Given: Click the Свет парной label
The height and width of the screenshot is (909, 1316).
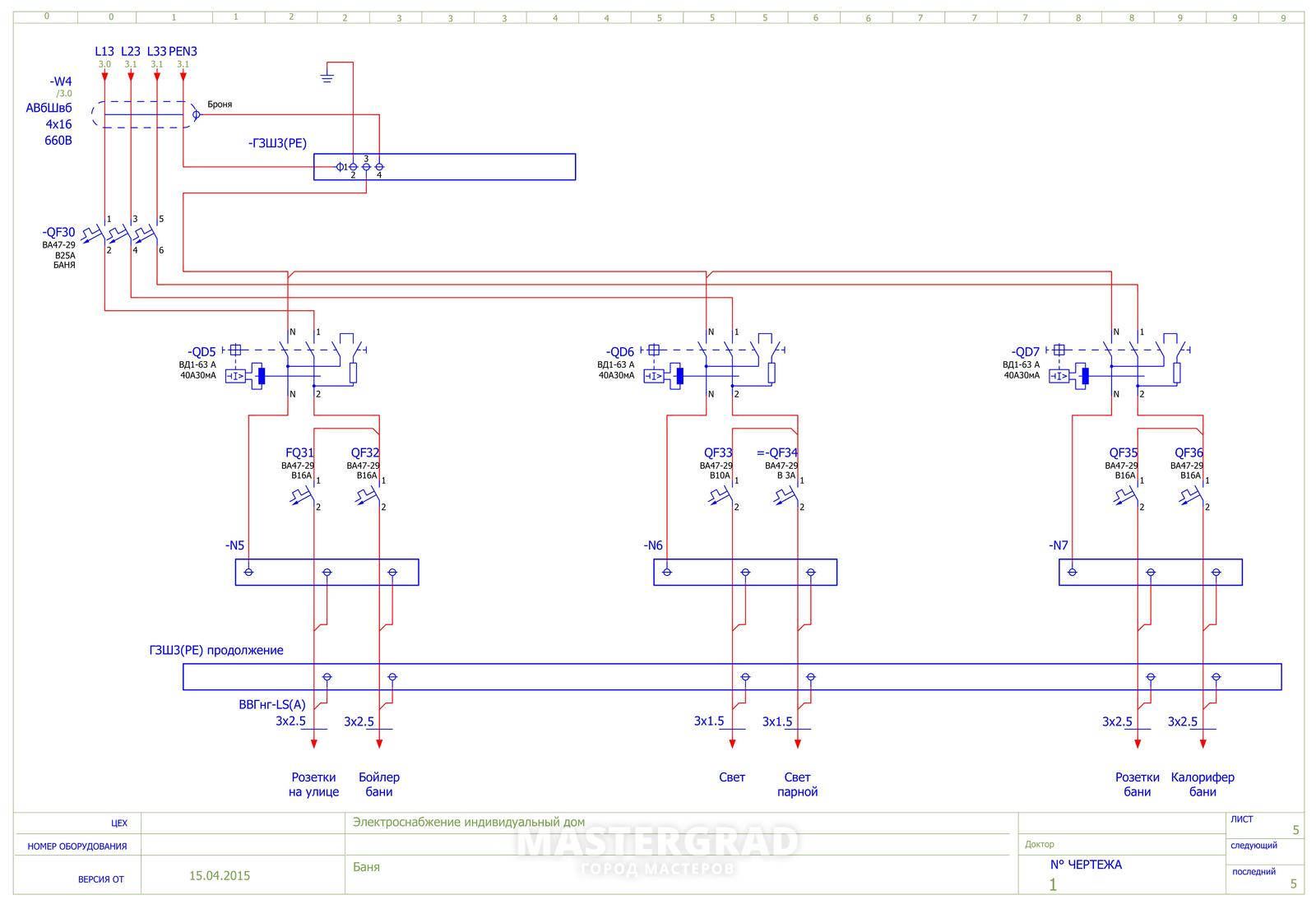Looking at the screenshot, I should (798, 785).
